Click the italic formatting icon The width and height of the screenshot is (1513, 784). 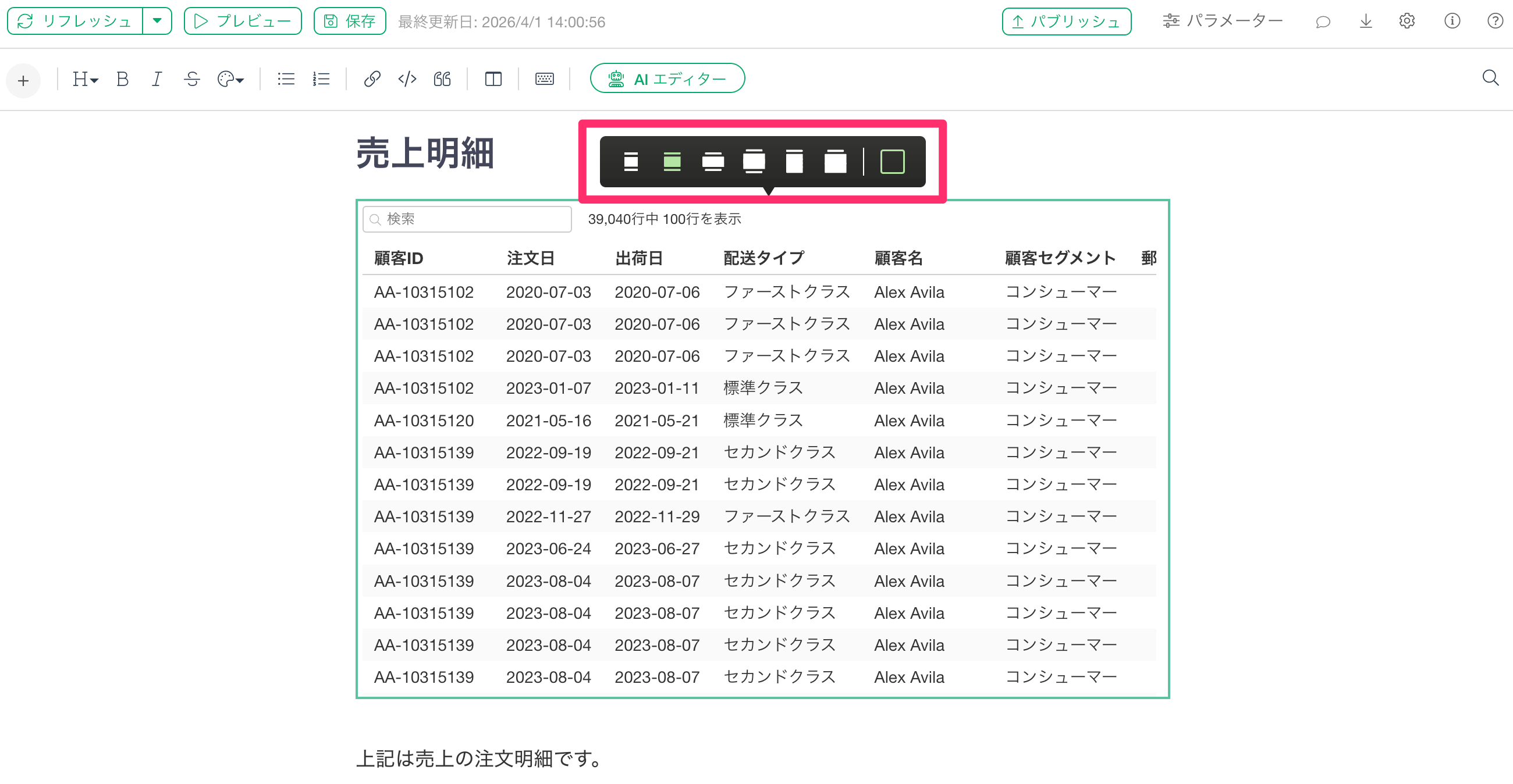pyautogui.click(x=156, y=79)
